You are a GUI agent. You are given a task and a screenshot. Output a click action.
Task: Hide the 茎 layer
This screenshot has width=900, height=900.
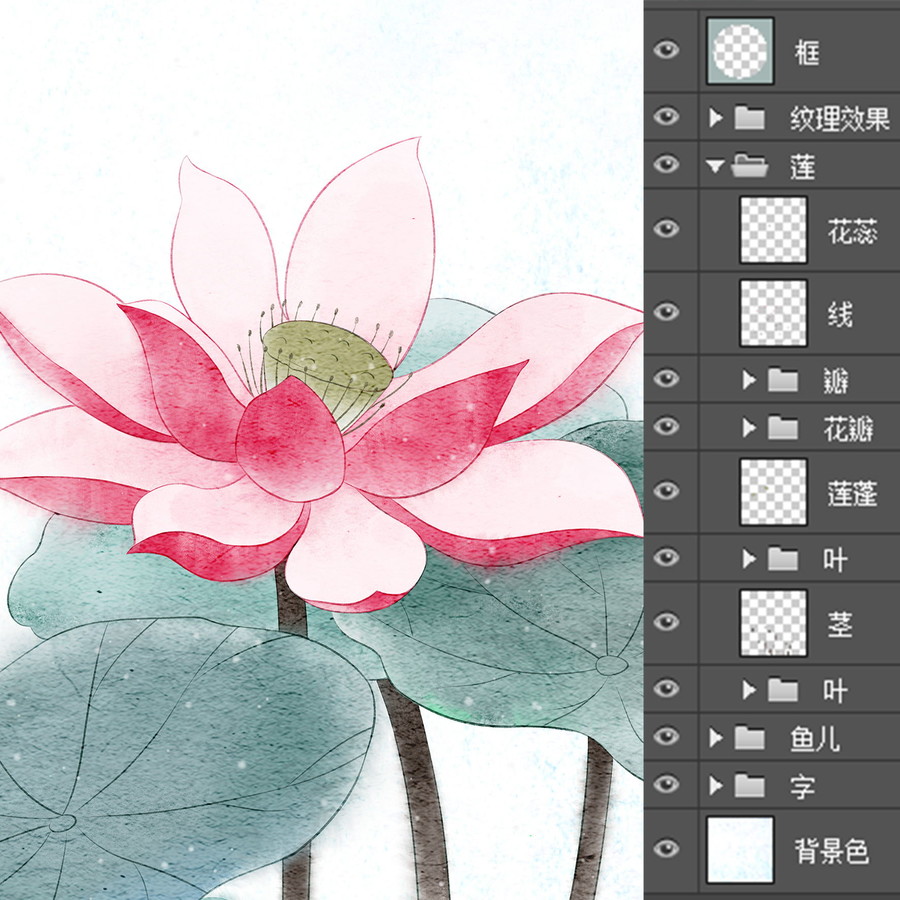click(666, 622)
